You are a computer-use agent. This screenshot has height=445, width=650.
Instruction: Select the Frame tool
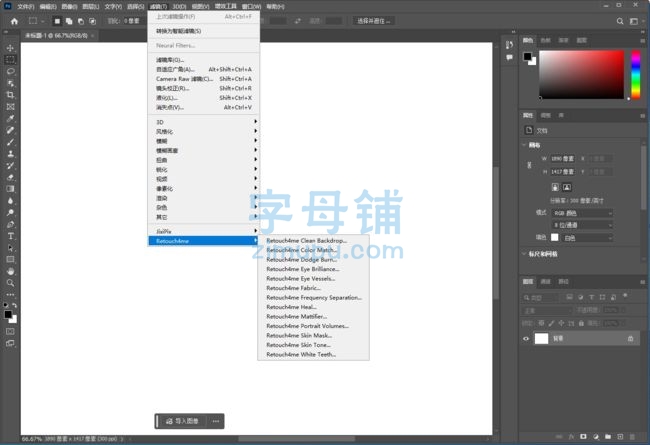(x=10, y=107)
